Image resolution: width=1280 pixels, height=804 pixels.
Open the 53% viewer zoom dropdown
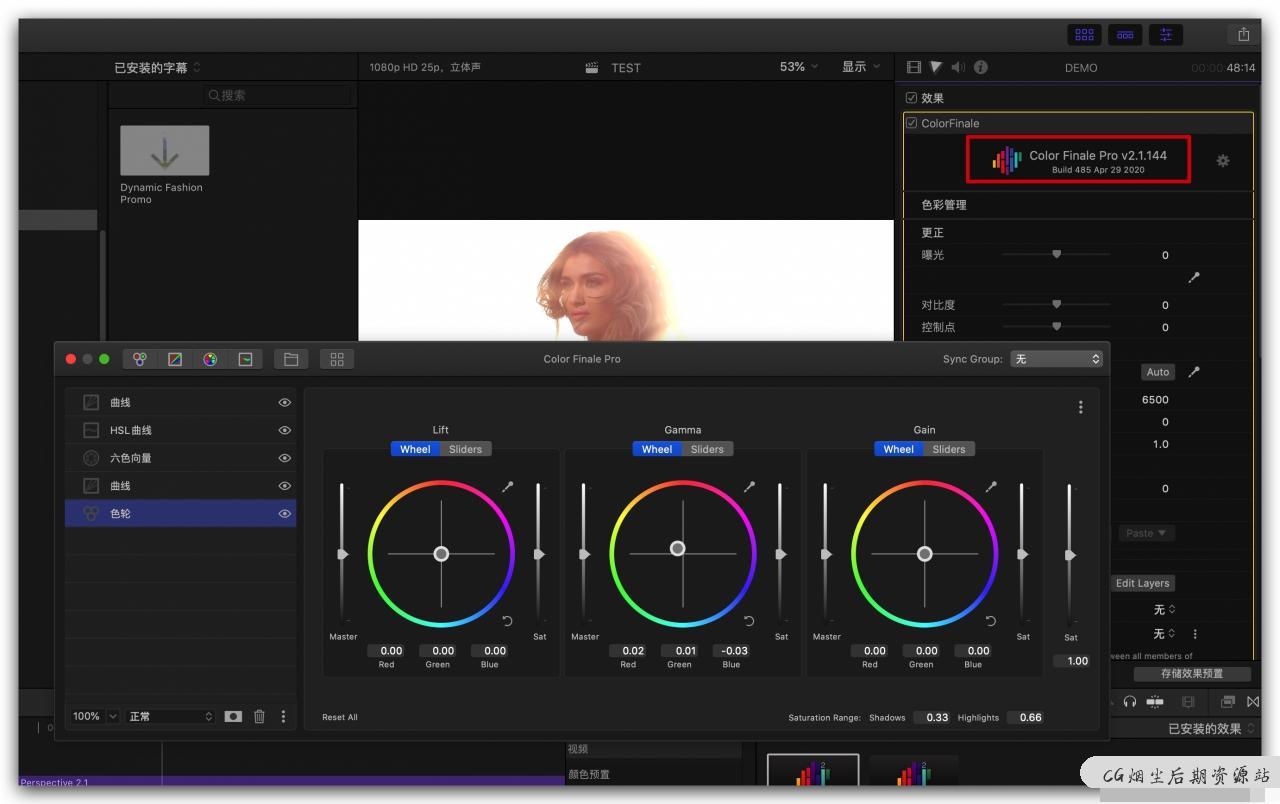click(x=798, y=67)
